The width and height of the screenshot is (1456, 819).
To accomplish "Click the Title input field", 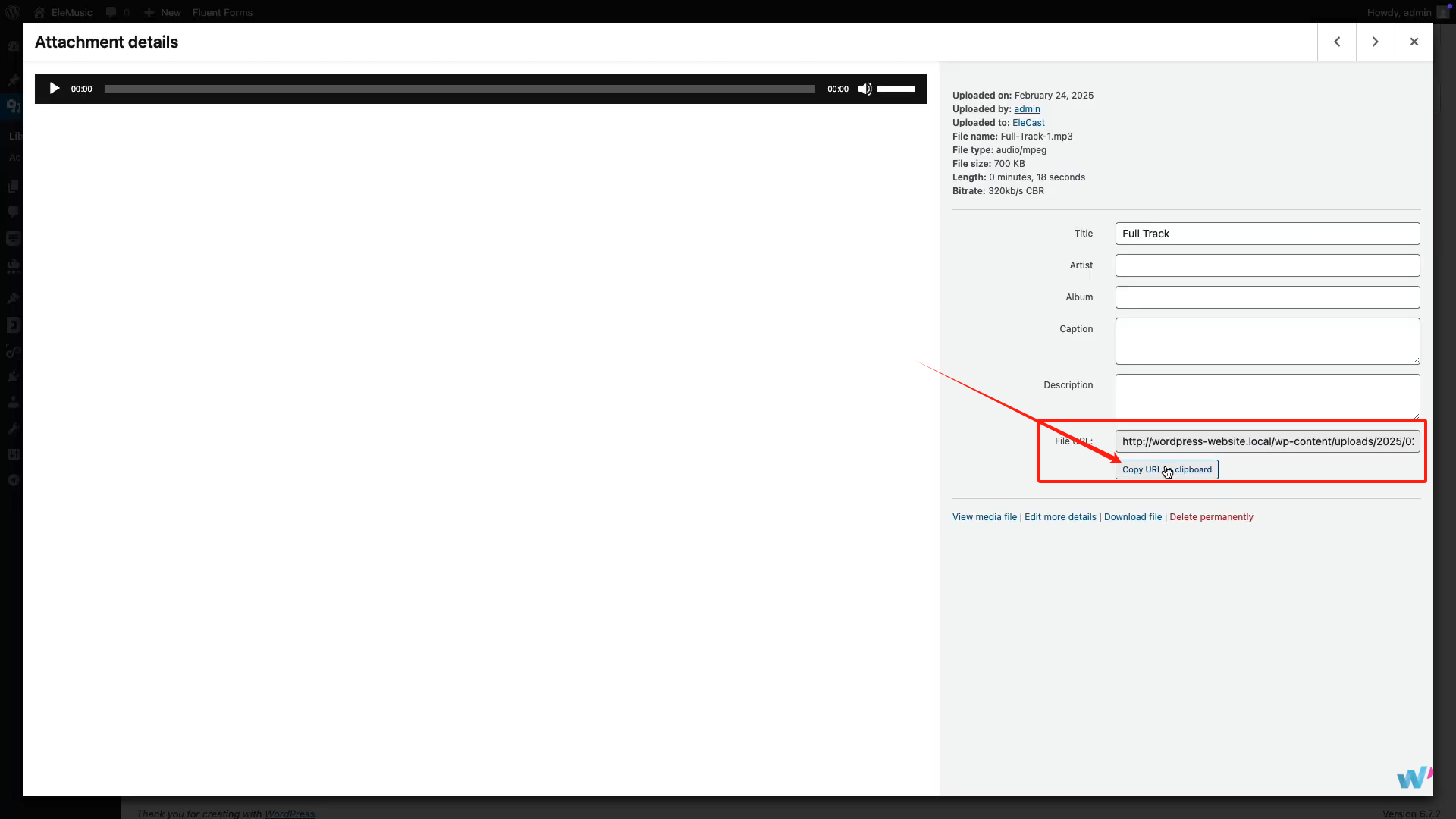I will 1266,234.
